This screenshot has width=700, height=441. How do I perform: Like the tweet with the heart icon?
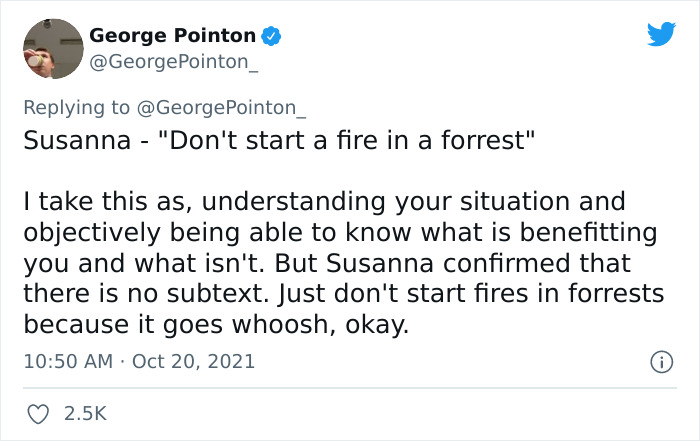39,413
